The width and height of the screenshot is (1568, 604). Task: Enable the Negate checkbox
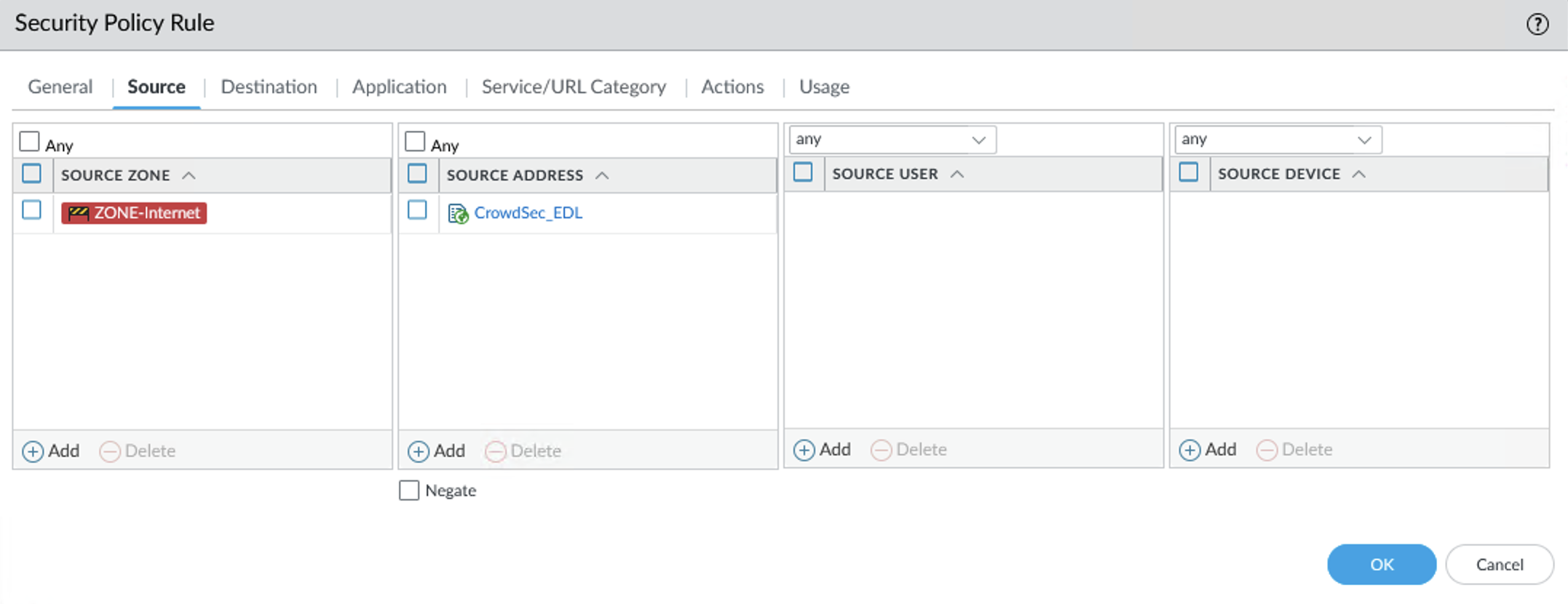tap(409, 490)
